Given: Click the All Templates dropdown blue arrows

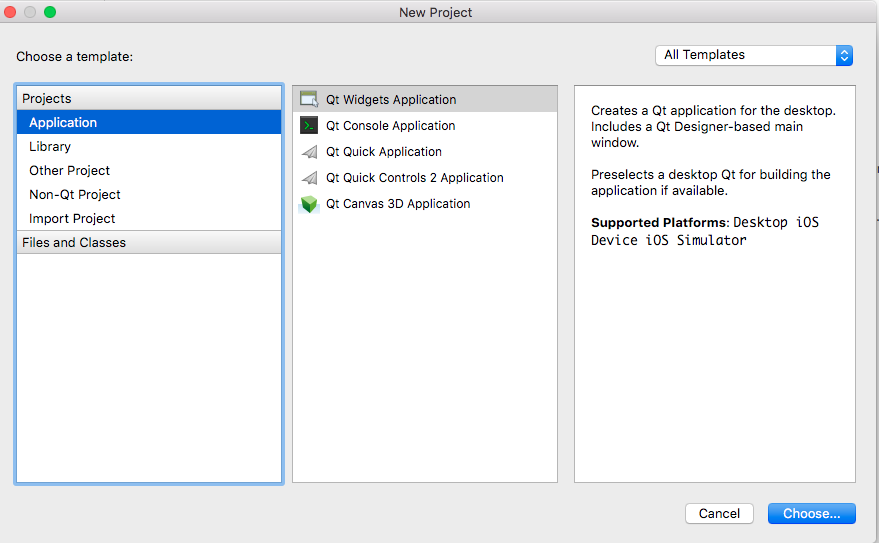Looking at the screenshot, I should click(x=844, y=55).
